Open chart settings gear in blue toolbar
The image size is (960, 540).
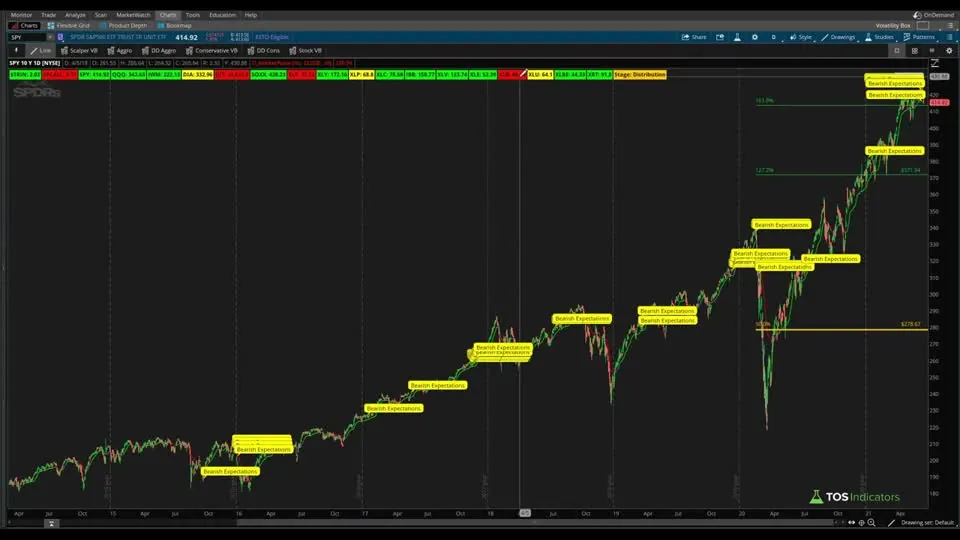click(755, 37)
